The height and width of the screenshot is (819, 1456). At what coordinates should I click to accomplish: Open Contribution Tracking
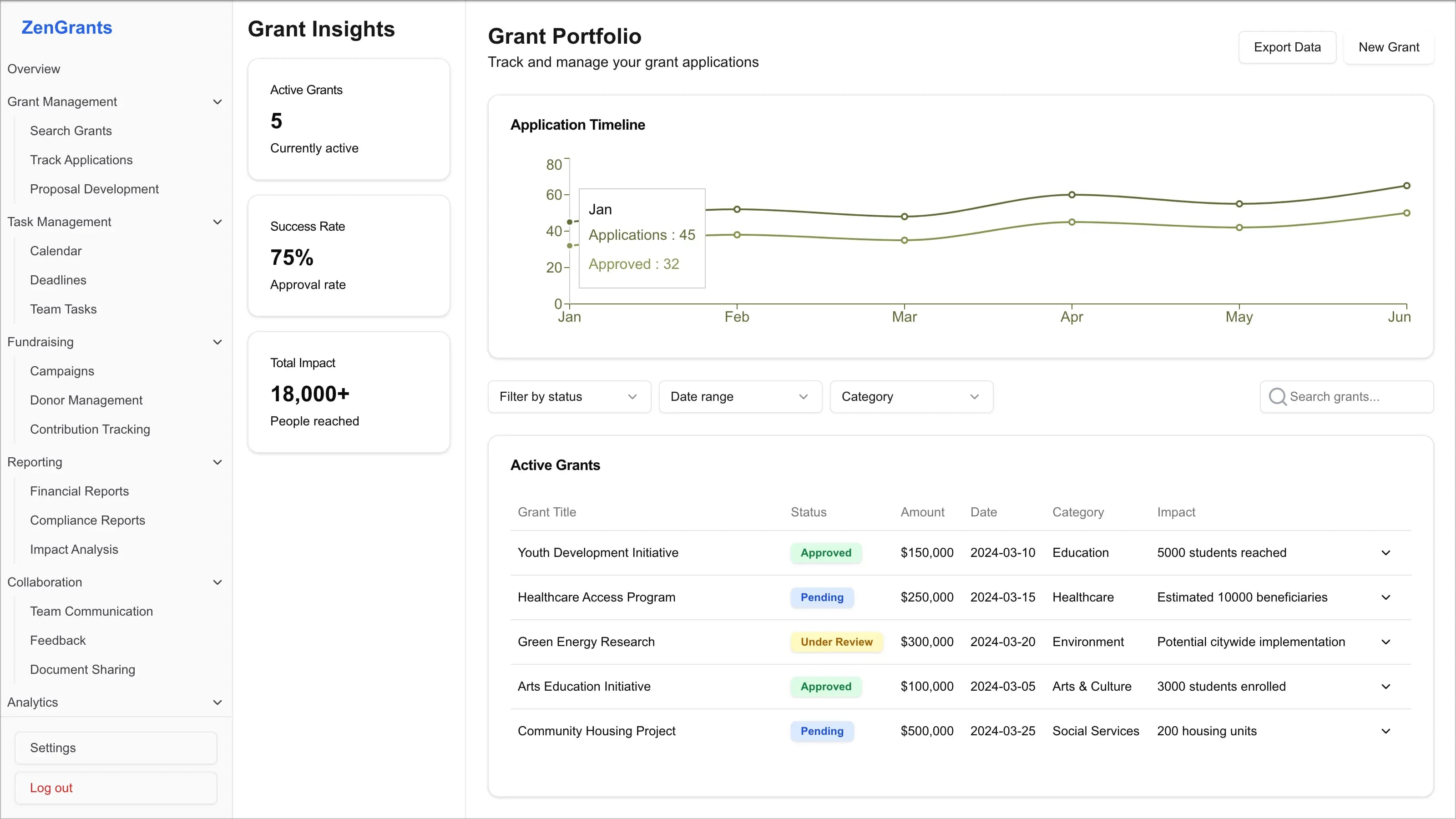click(91, 430)
